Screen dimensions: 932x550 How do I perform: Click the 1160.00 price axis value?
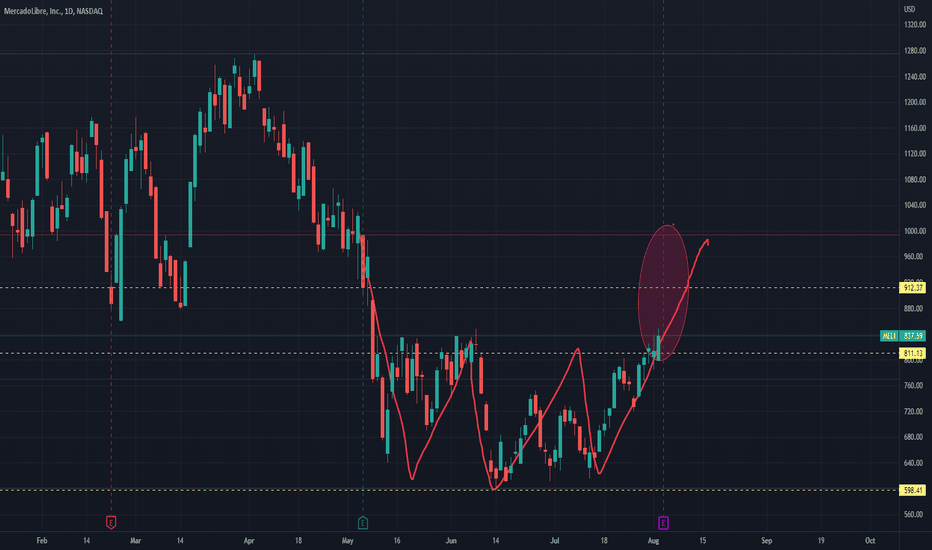click(x=915, y=128)
